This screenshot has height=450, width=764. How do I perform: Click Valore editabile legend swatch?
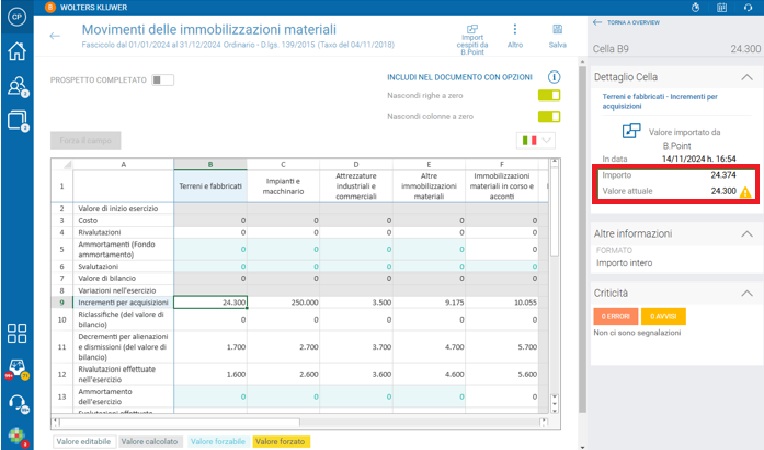pos(84,441)
